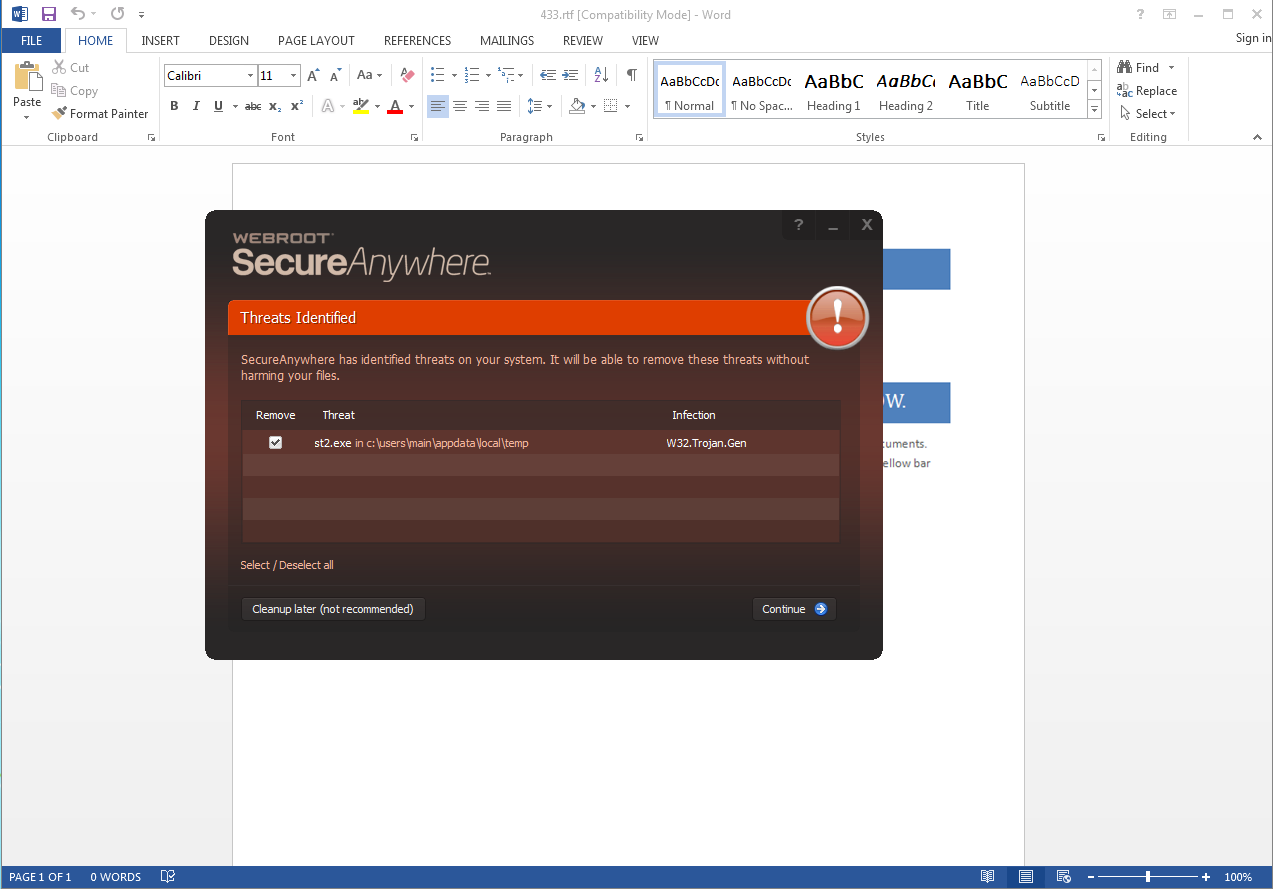Show or hide paragraph marks

click(x=631, y=75)
